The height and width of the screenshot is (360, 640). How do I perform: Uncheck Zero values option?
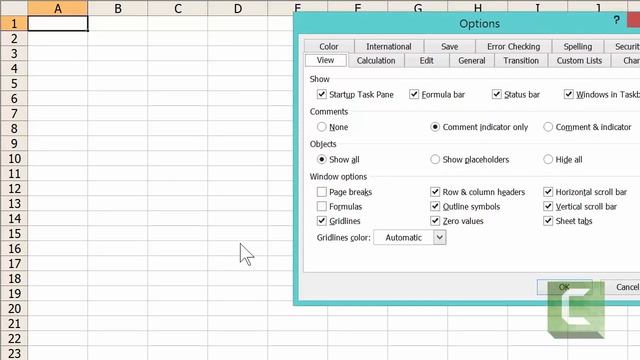click(x=435, y=221)
